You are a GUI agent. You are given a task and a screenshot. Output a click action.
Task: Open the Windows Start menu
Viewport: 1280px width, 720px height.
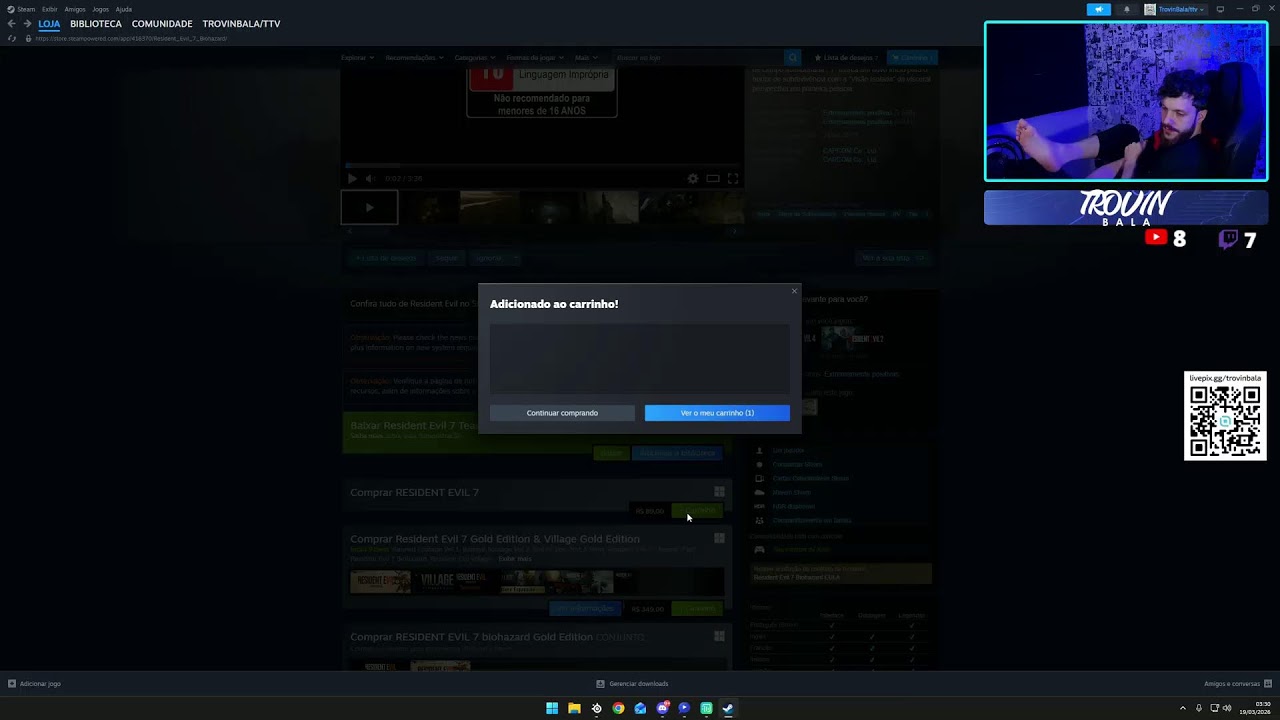coord(552,708)
